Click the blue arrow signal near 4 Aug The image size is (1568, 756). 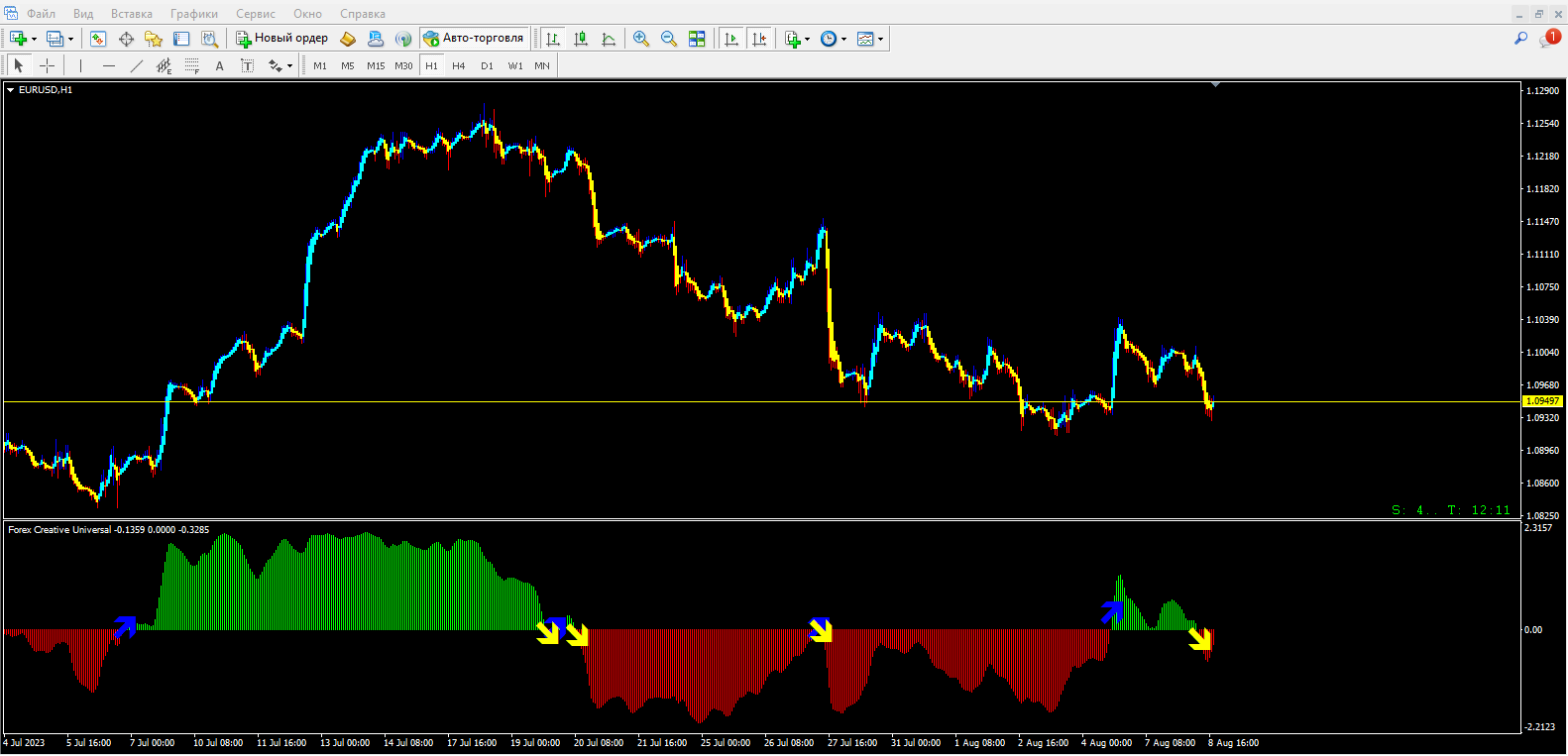point(1112,611)
